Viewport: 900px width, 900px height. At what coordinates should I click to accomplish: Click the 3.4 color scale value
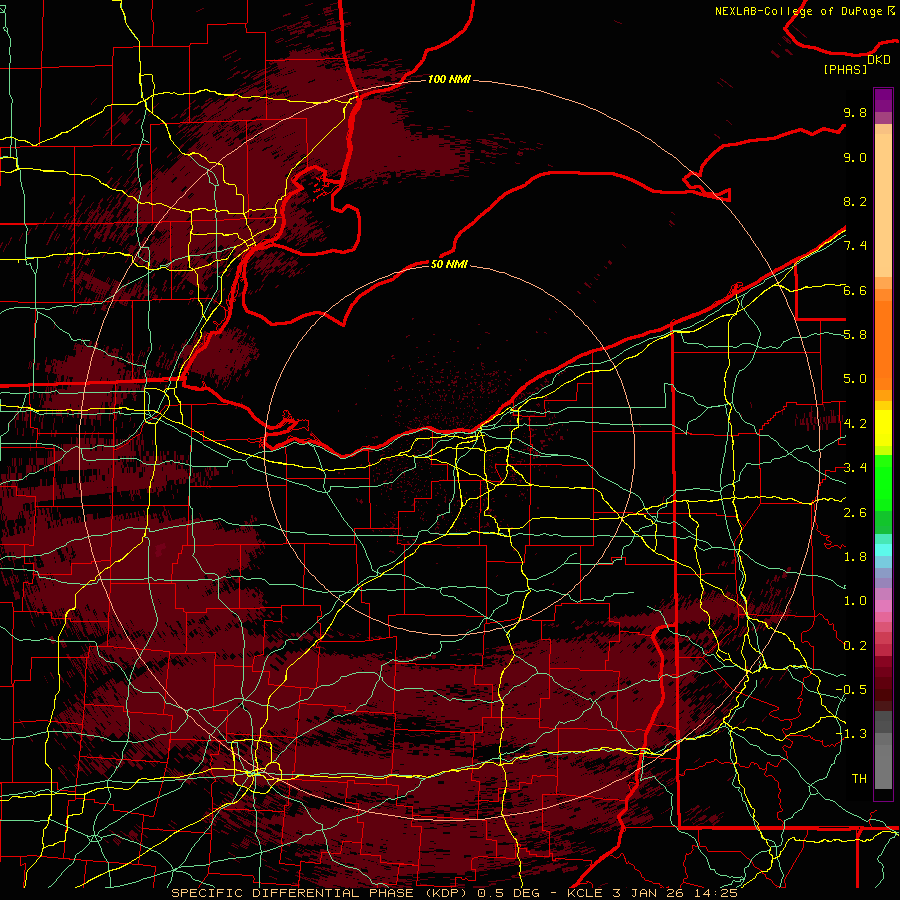coord(855,468)
